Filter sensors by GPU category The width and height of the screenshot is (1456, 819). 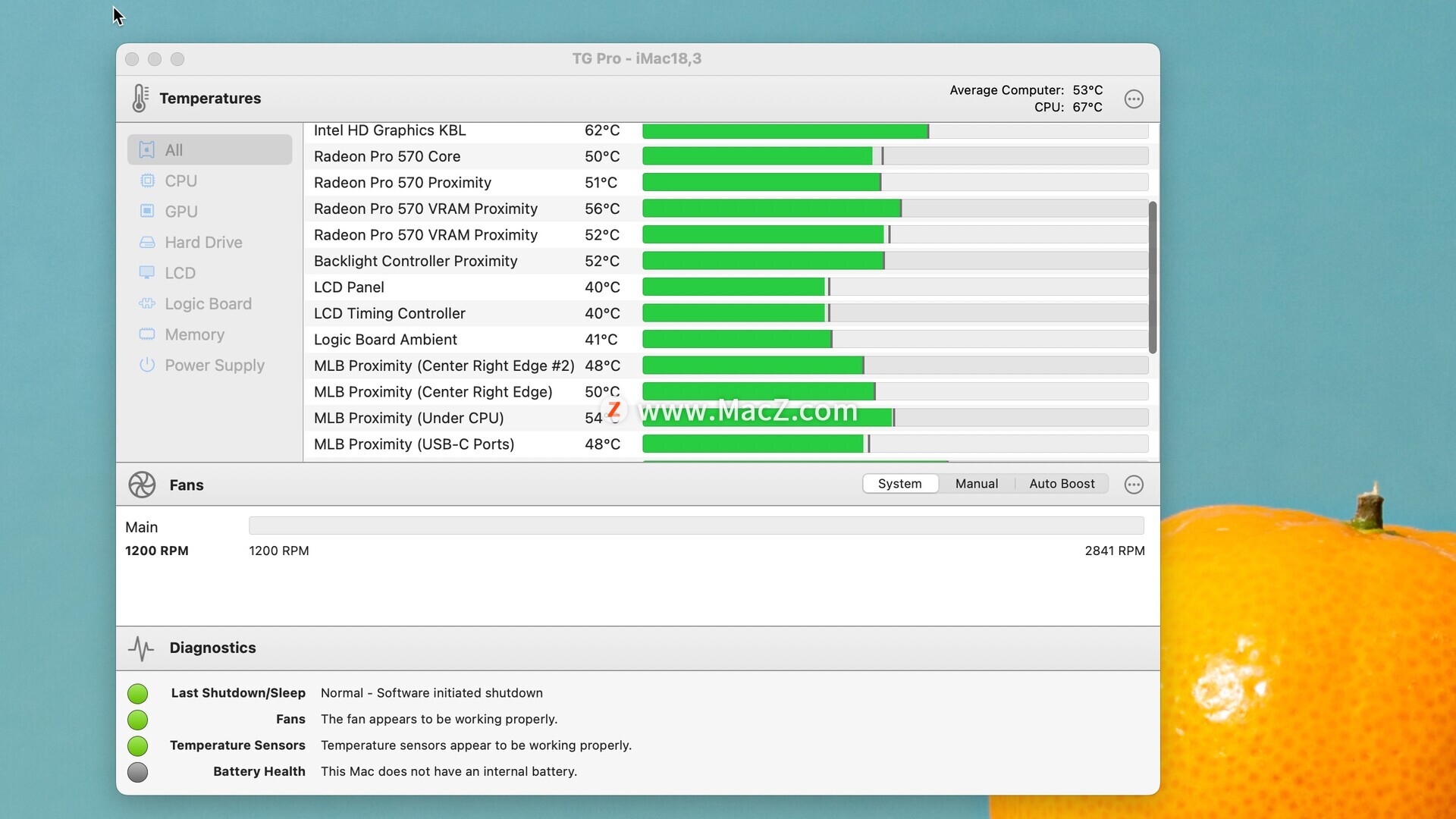pyautogui.click(x=210, y=212)
